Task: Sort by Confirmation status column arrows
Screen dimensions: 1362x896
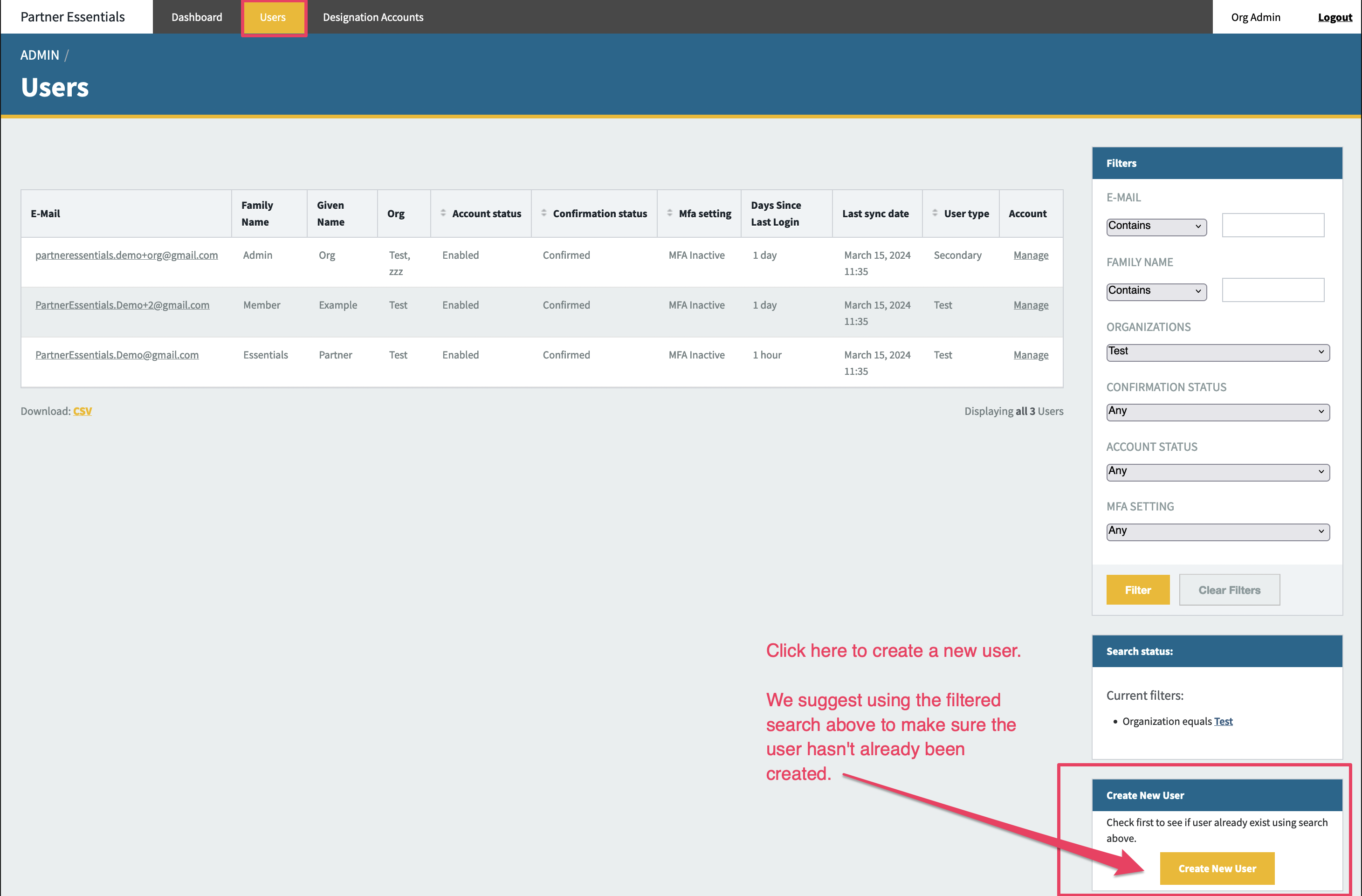Action: [543, 213]
